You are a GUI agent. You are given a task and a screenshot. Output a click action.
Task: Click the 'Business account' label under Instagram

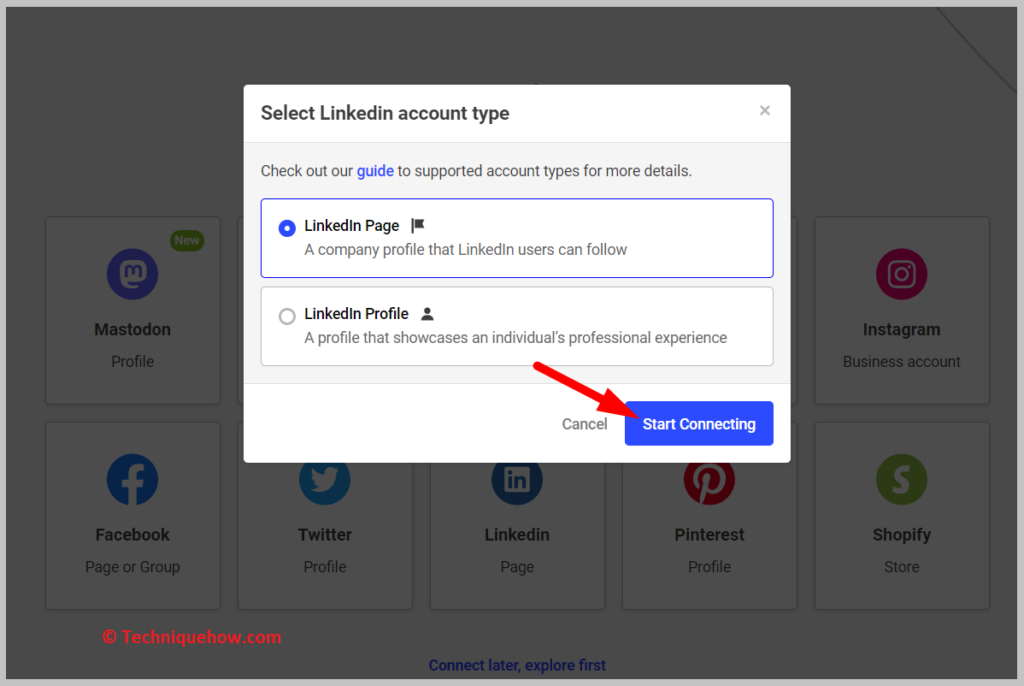pyautogui.click(x=901, y=361)
